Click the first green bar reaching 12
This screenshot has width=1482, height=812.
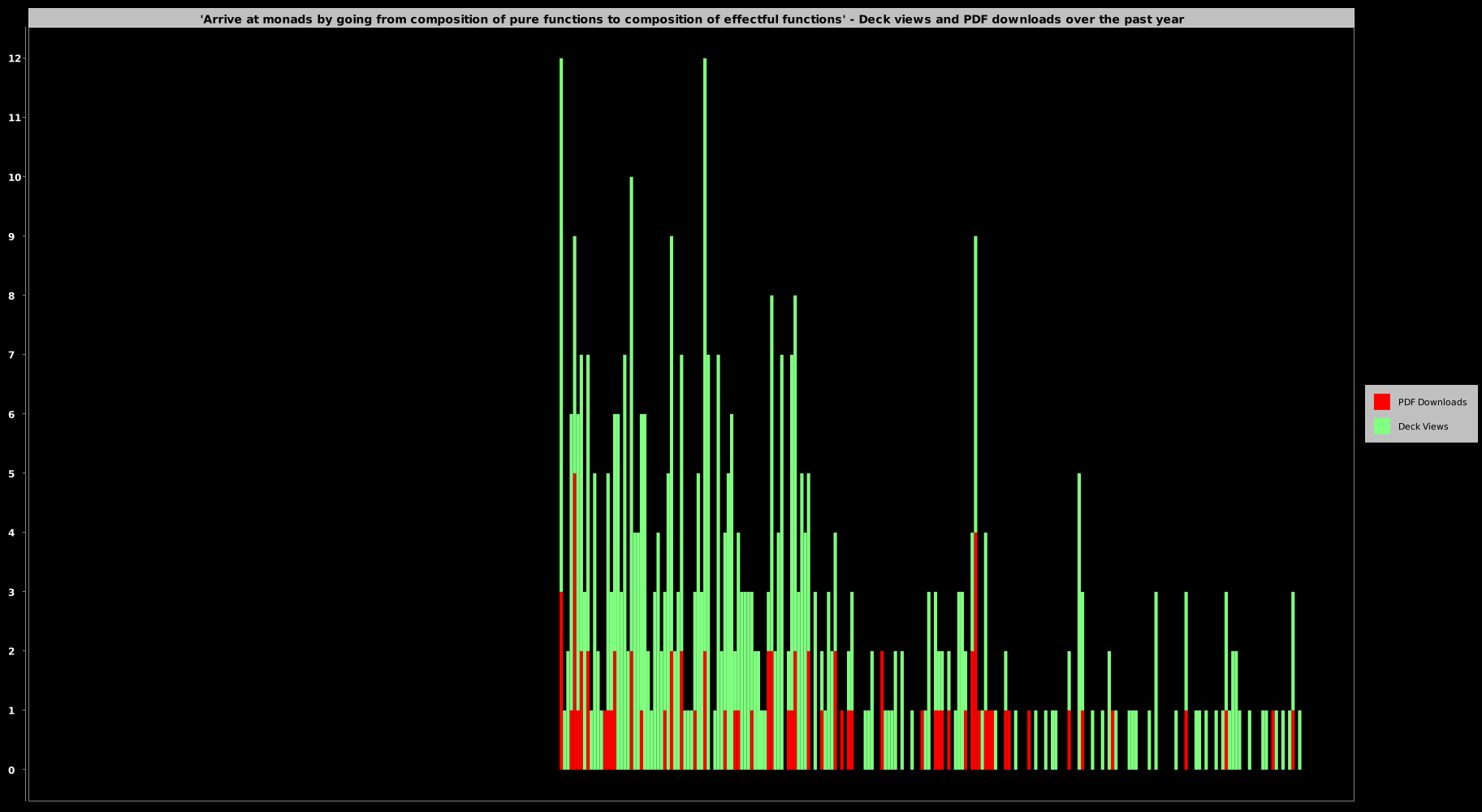(x=561, y=325)
